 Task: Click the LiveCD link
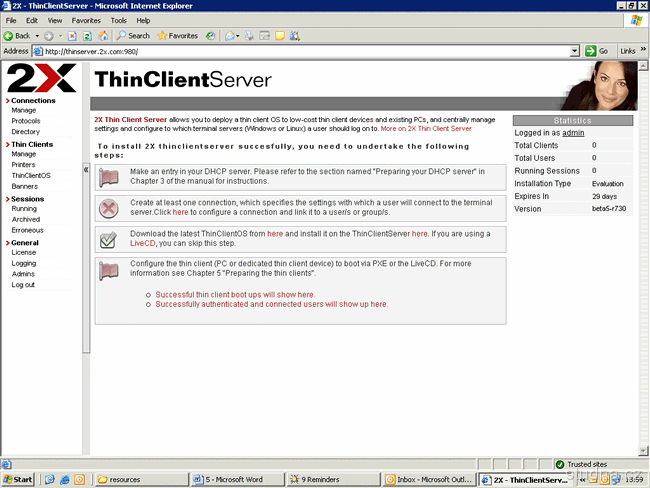(143, 243)
